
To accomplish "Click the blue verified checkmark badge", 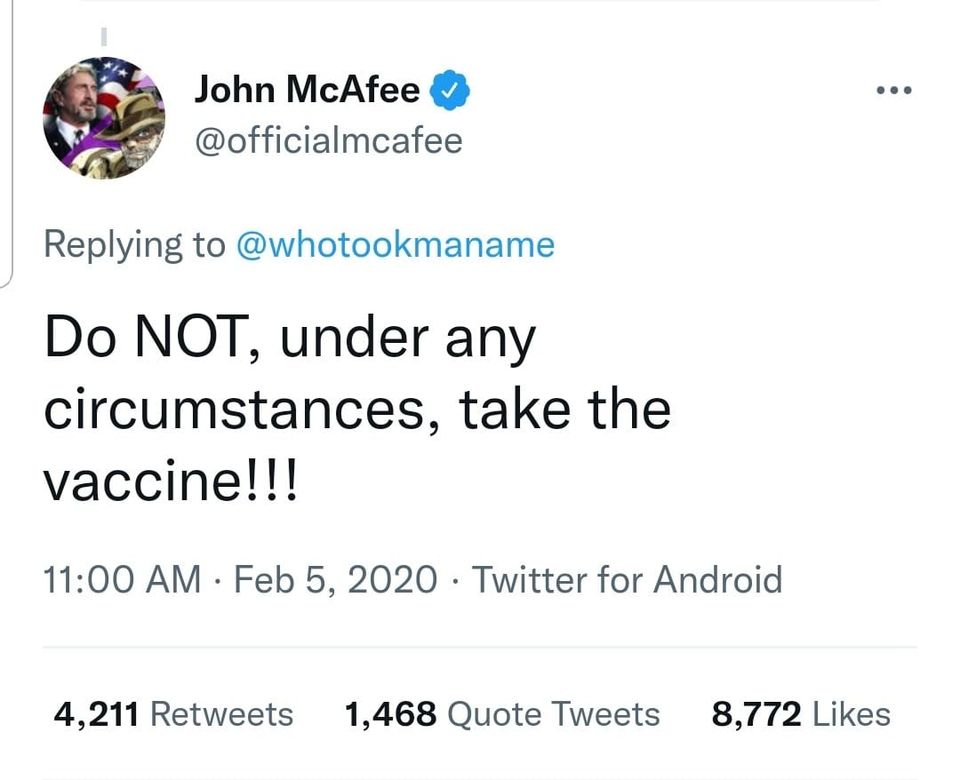I will [450, 91].
